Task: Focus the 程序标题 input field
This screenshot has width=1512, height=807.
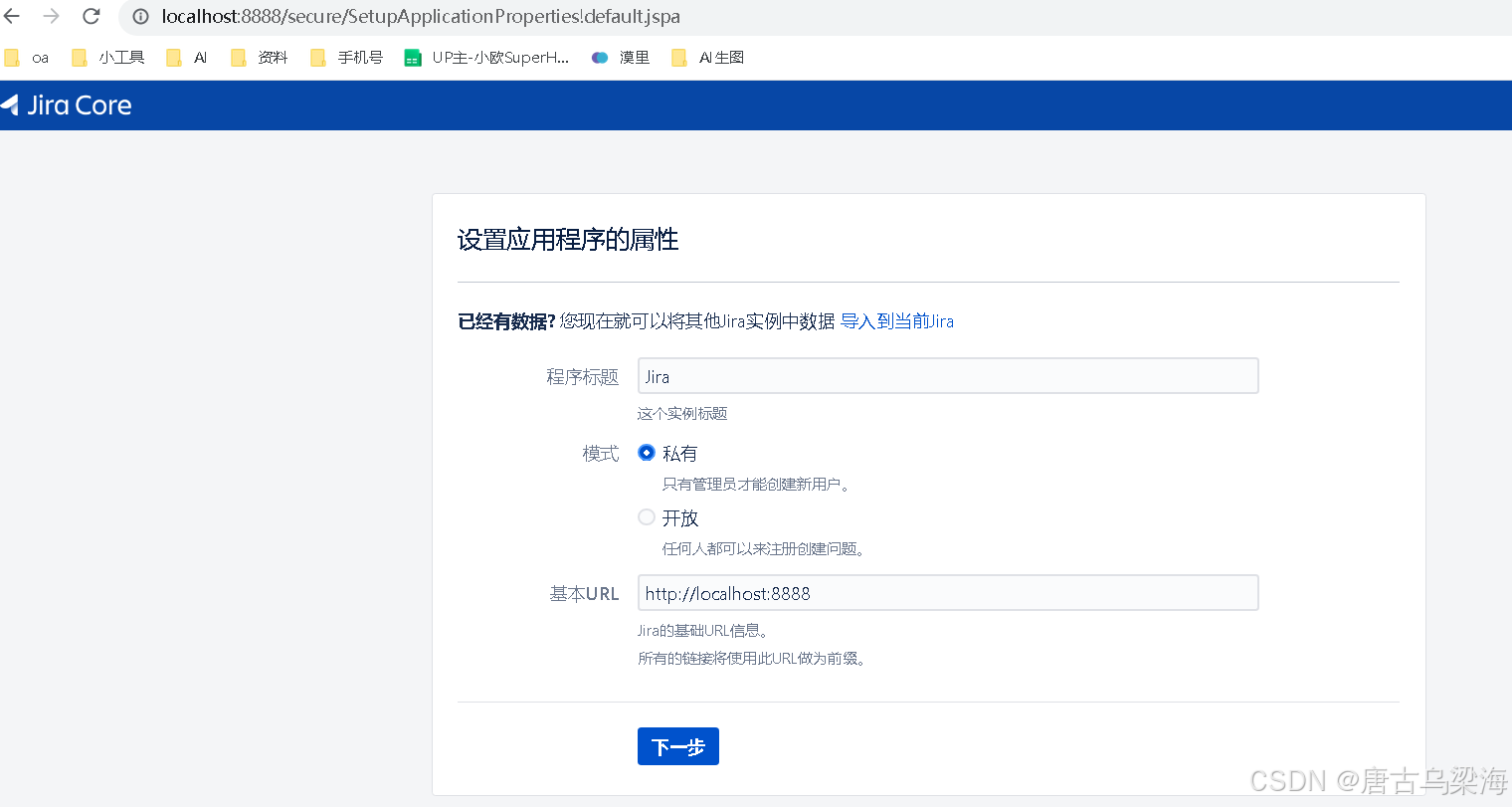Action: (948, 376)
